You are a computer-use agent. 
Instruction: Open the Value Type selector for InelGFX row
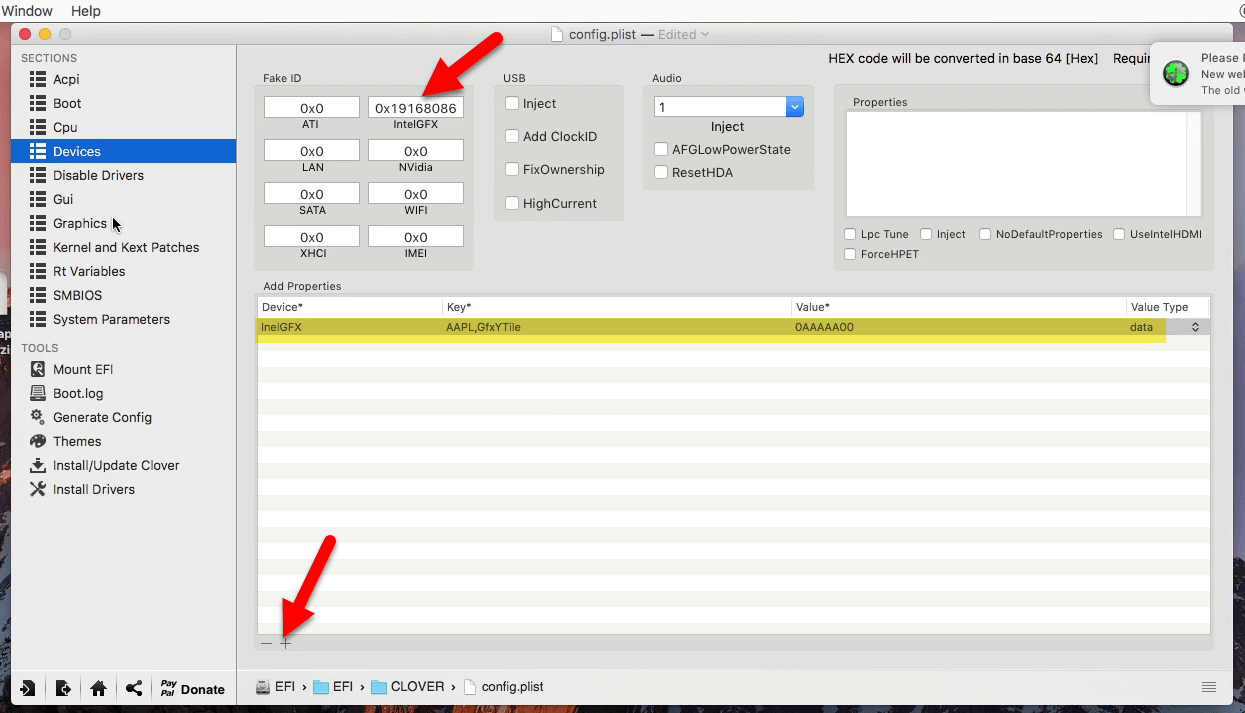point(1194,327)
